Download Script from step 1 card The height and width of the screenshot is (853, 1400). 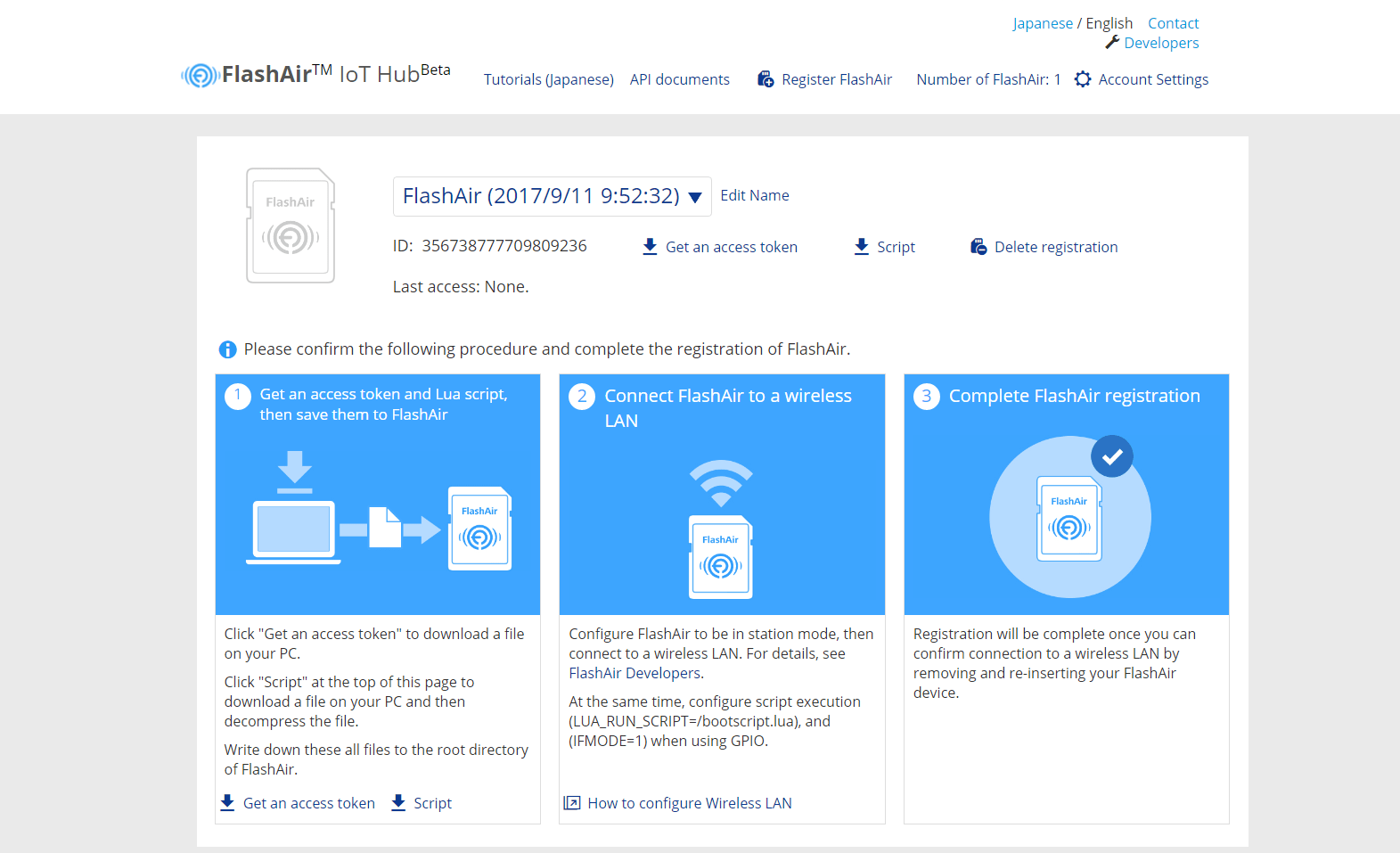pyautogui.click(x=432, y=803)
